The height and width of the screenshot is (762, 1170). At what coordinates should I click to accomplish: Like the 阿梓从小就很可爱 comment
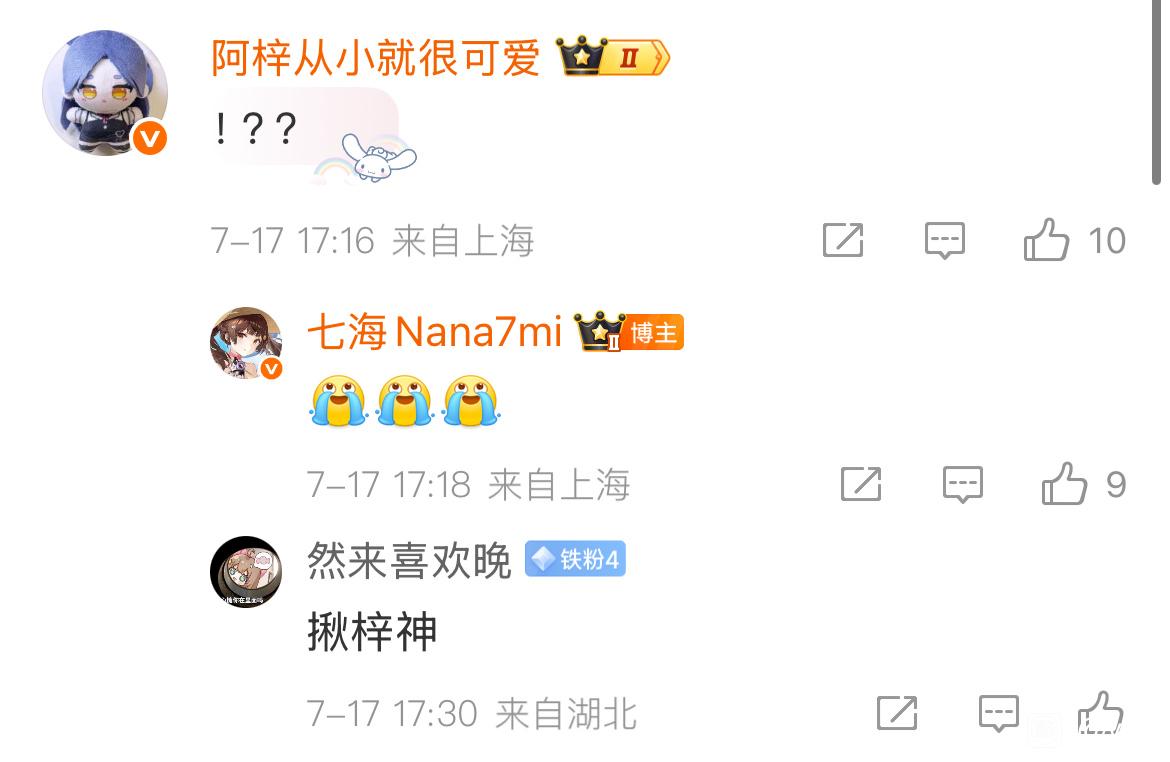(1046, 240)
